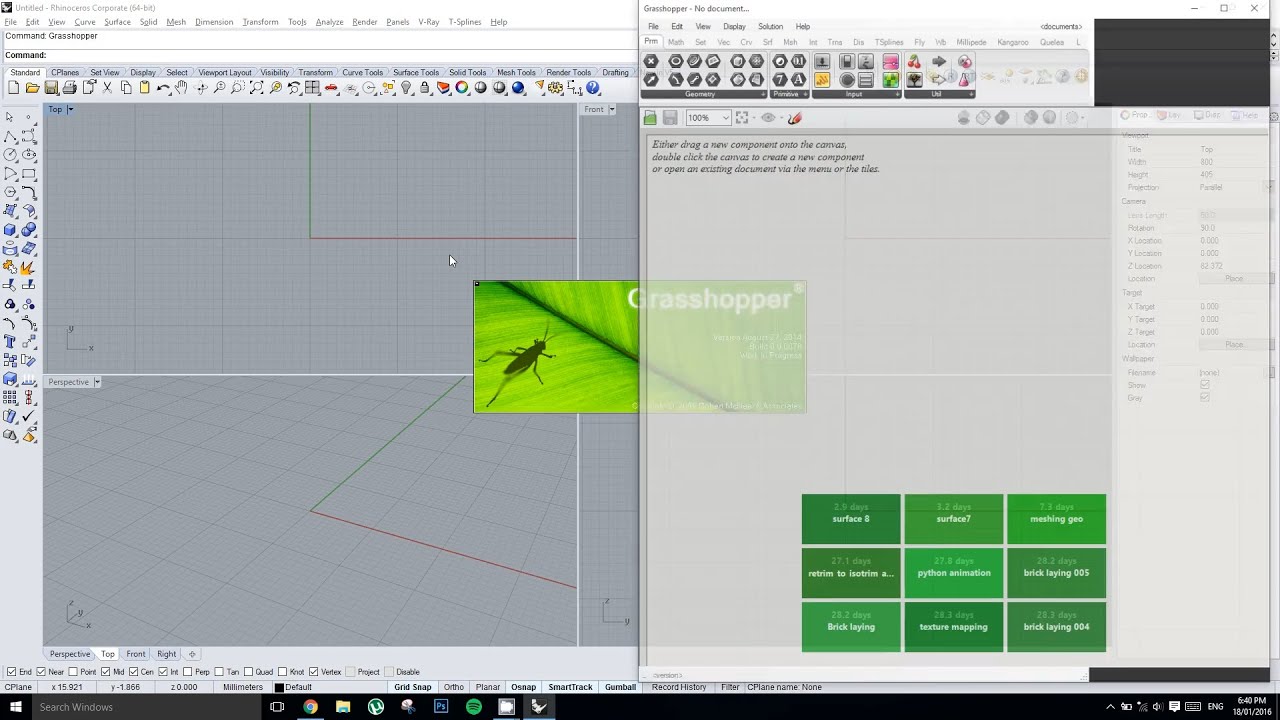Click the blue Render sphere icon in Rhino
The height and width of the screenshot is (720, 1280).
(518, 88)
